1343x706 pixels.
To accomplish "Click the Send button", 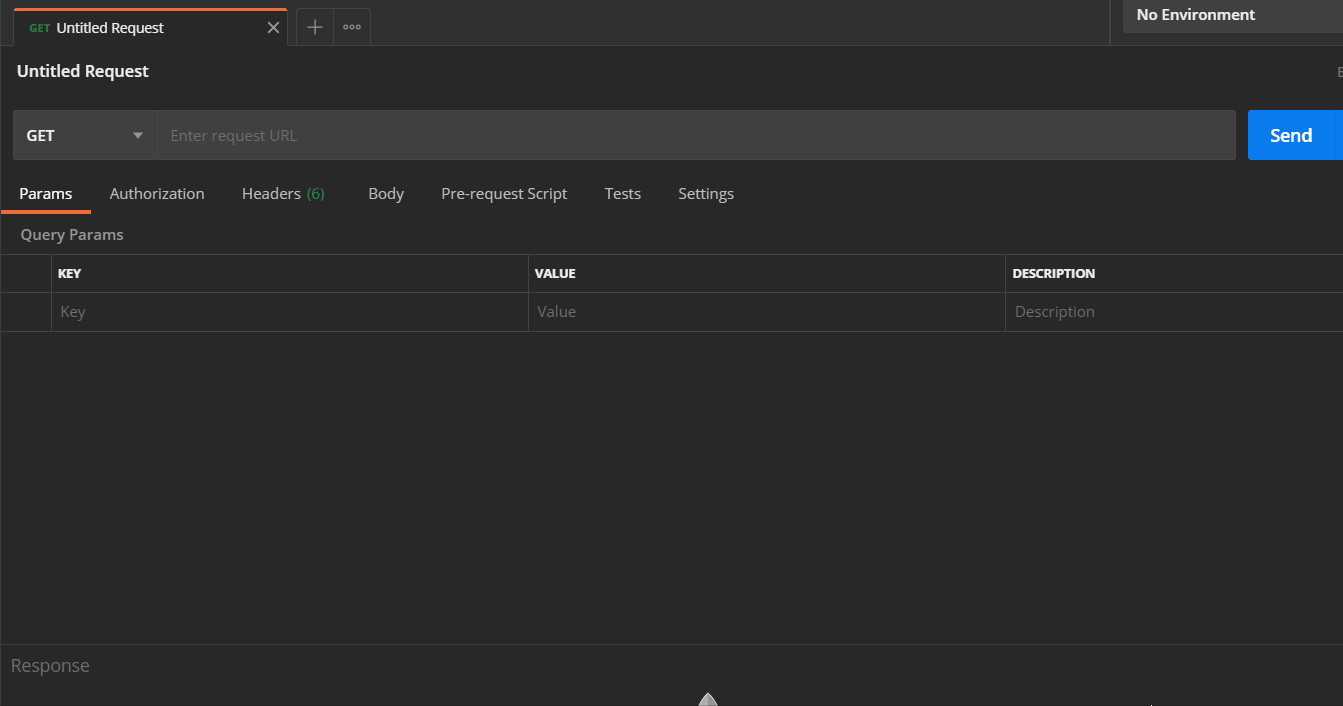I will pos(1293,134).
